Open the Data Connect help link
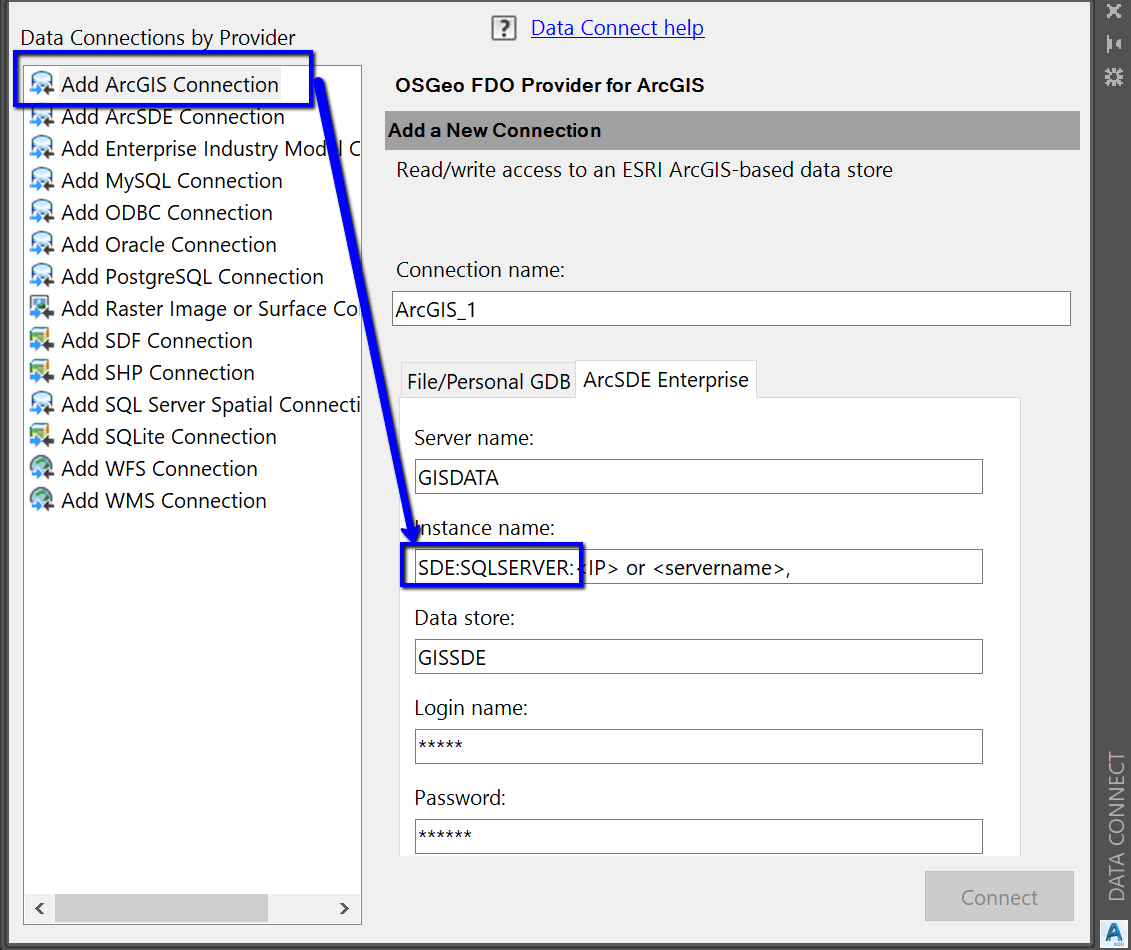Image resolution: width=1131 pixels, height=950 pixels. [x=617, y=27]
